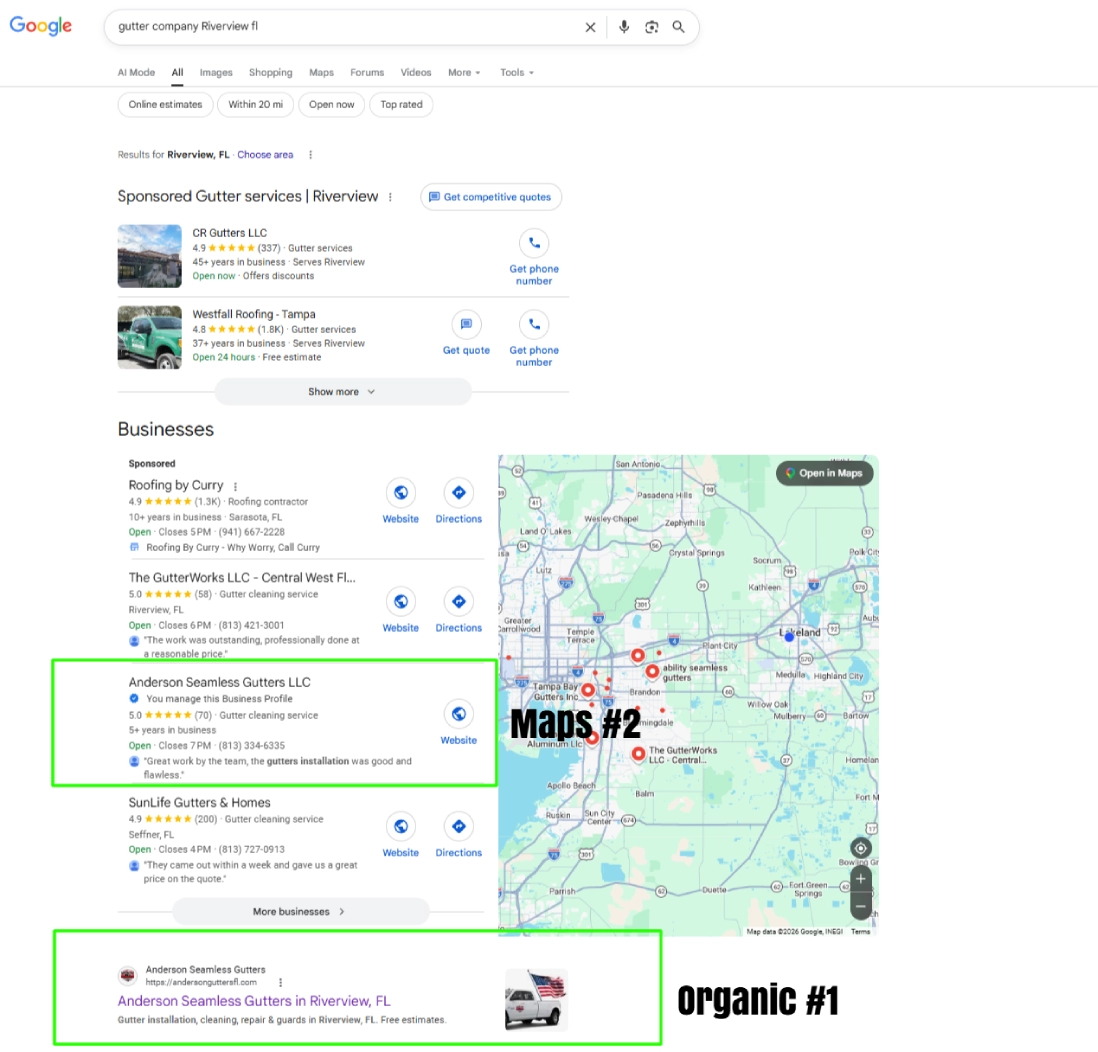Zoom in on the map
Image resolution: width=1098 pixels, height=1052 pixels.
[x=861, y=879]
